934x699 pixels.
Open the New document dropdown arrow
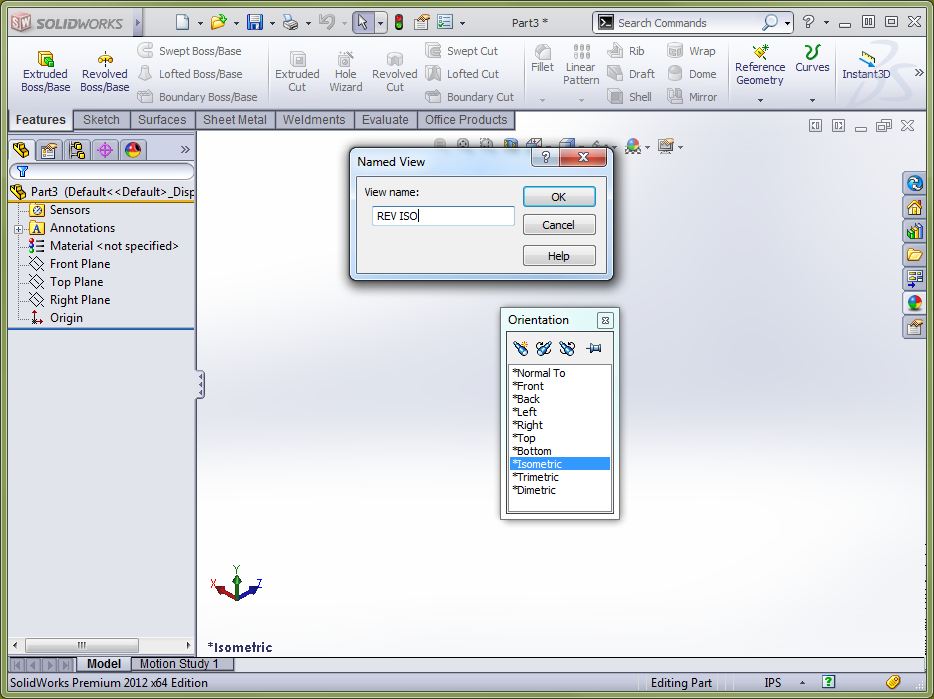point(200,23)
